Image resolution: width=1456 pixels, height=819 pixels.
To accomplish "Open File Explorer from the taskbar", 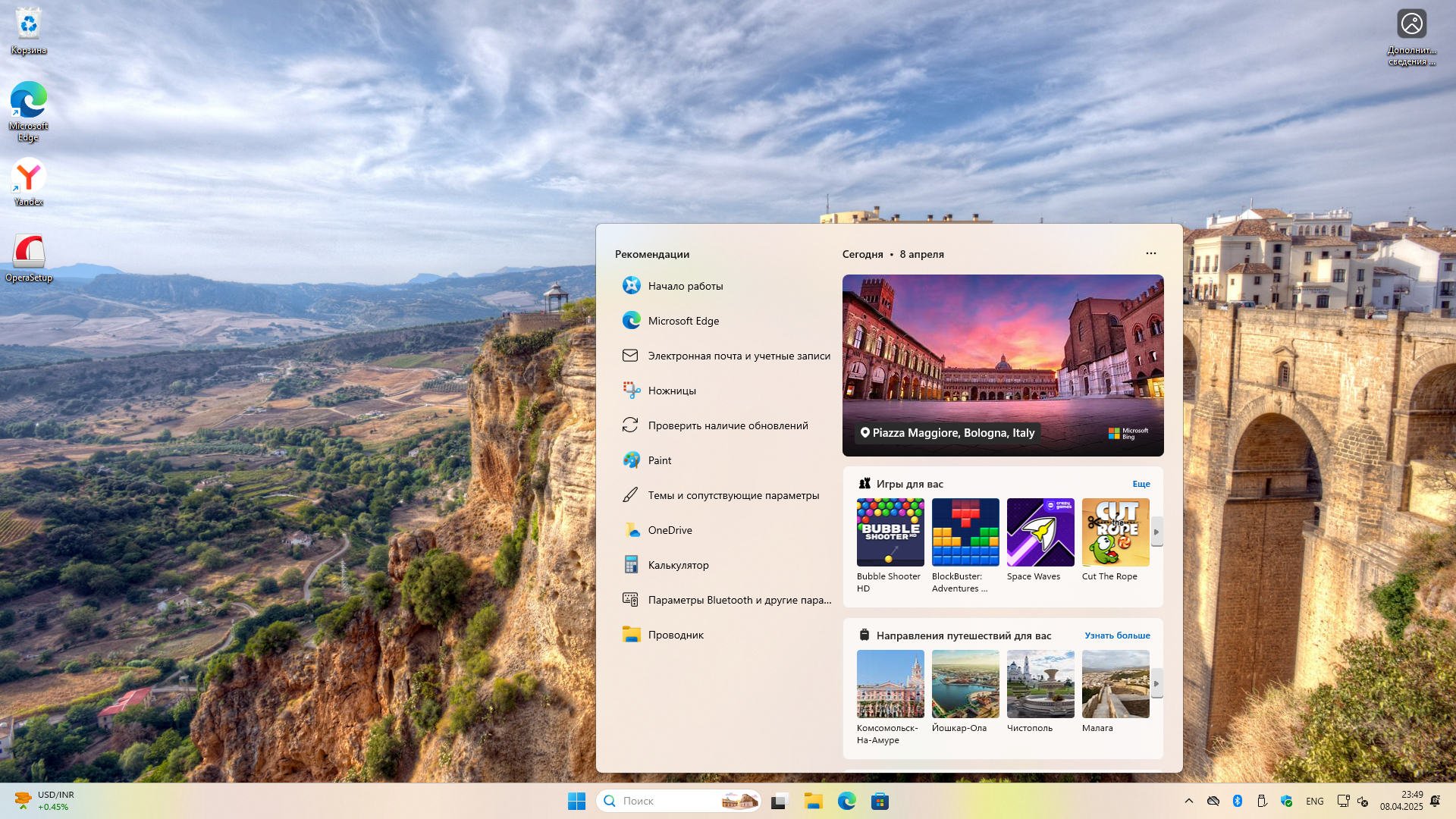I will (x=814, y=802).
